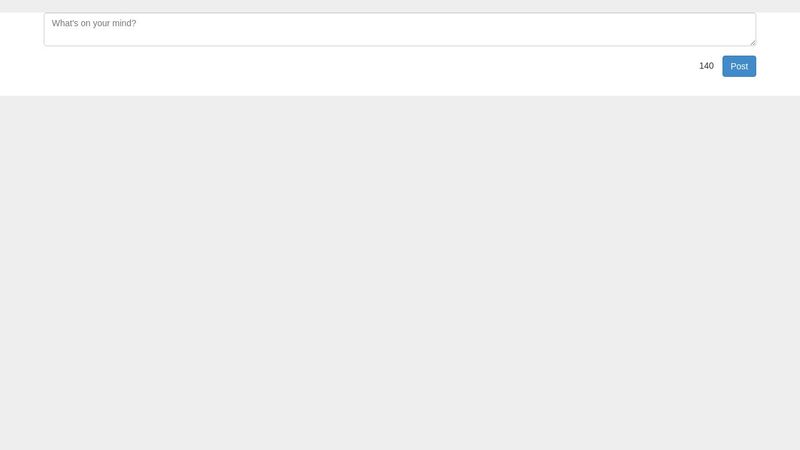The image size is (800, 450).
Task: Select the 140 character counter
Action: 706,66
